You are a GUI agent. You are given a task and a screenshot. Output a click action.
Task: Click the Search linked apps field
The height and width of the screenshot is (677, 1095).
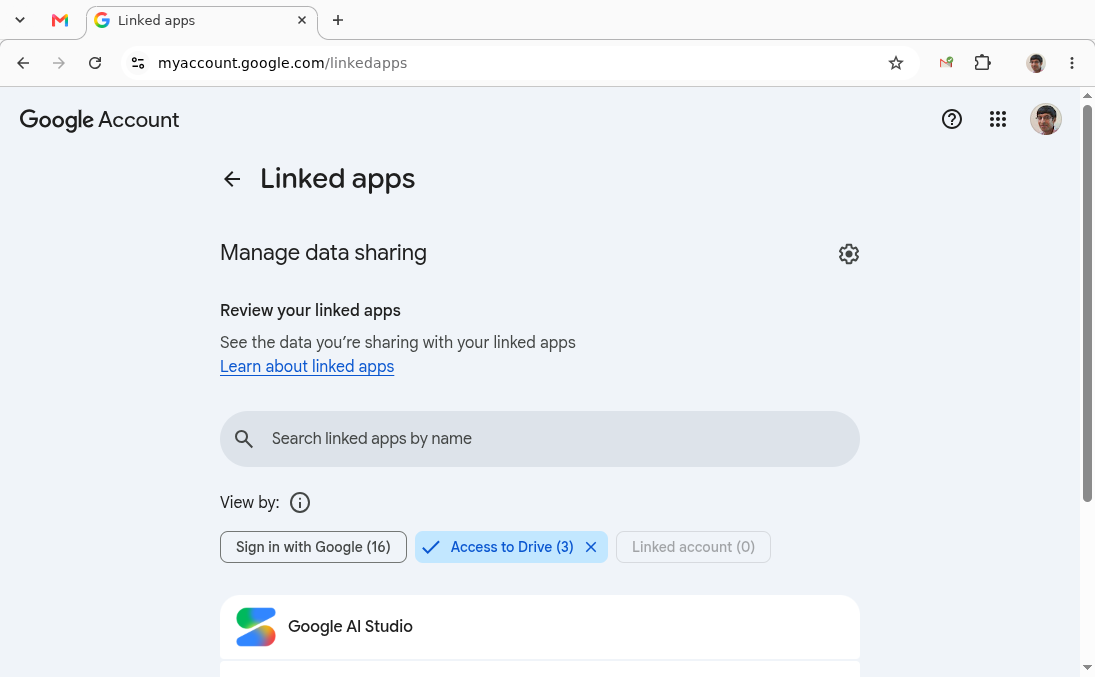(x=539, y=439)
